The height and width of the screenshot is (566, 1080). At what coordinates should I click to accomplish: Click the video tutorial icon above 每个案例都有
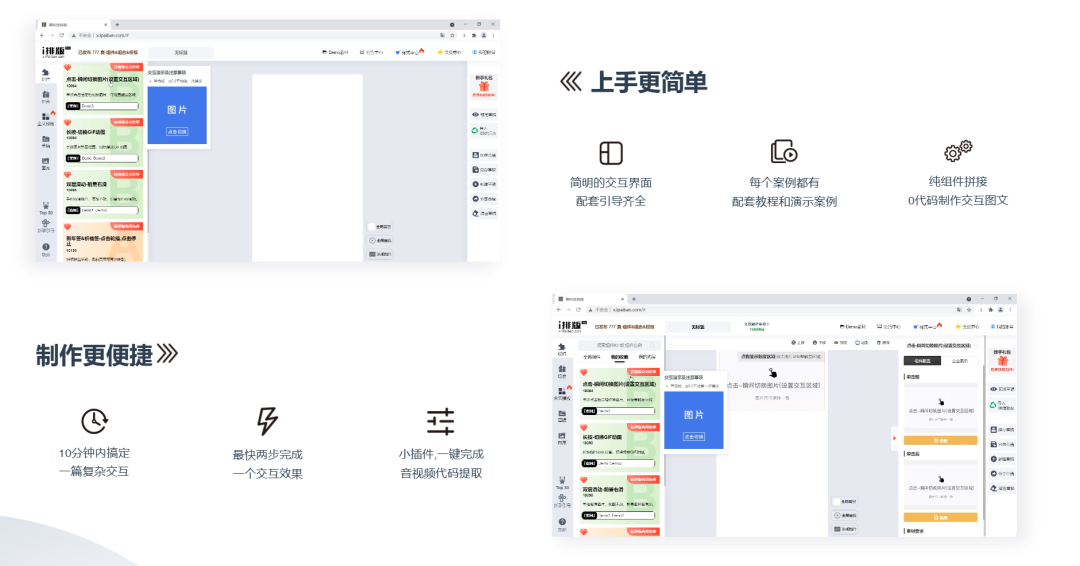click(783, 152)
